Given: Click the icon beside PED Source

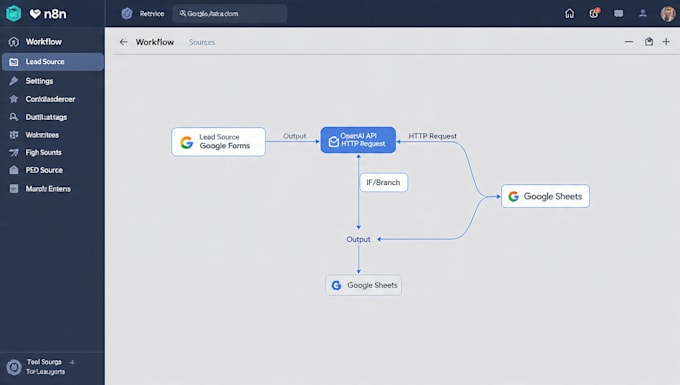Looking at the screenshot, I should coord(14,170).
